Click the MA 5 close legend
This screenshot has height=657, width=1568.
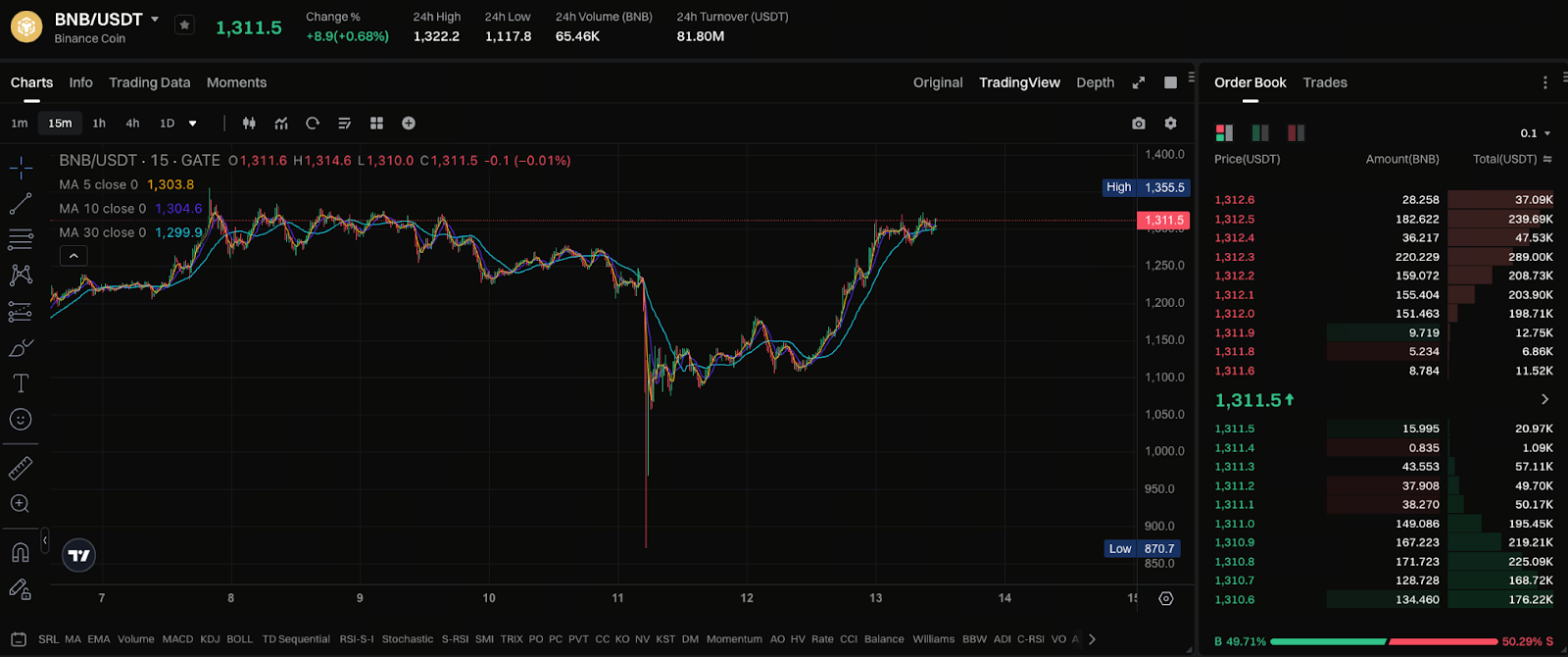(126, 184)
